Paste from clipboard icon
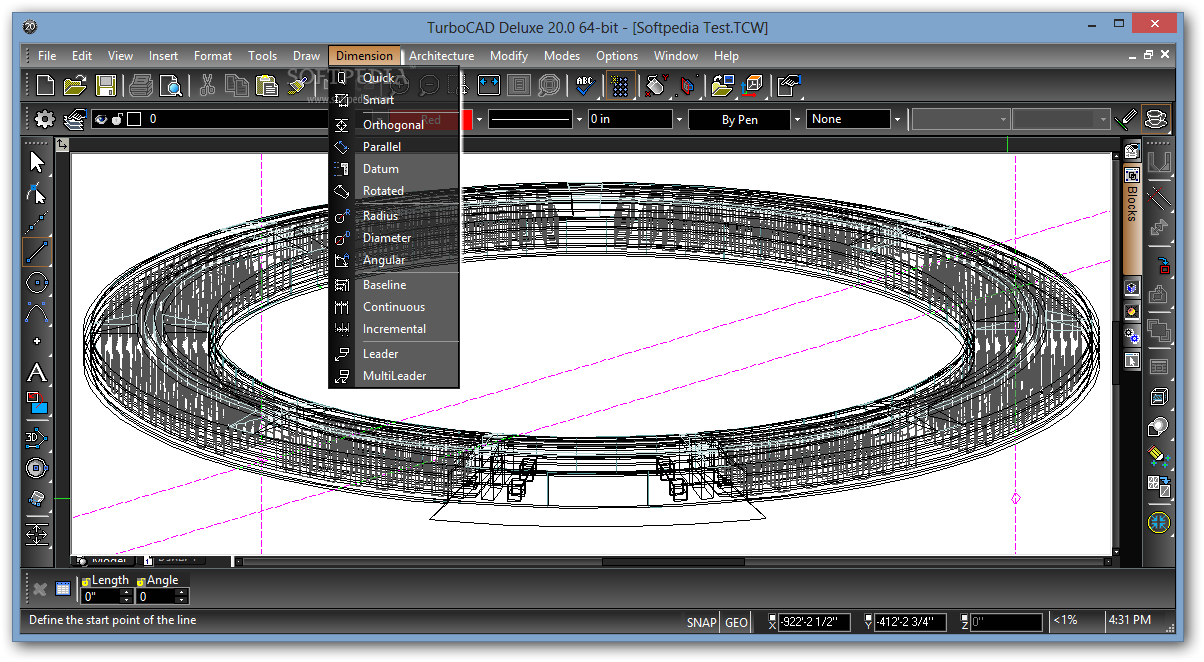Viewport: 1204px width, 662px height. (x=267, y=86)
